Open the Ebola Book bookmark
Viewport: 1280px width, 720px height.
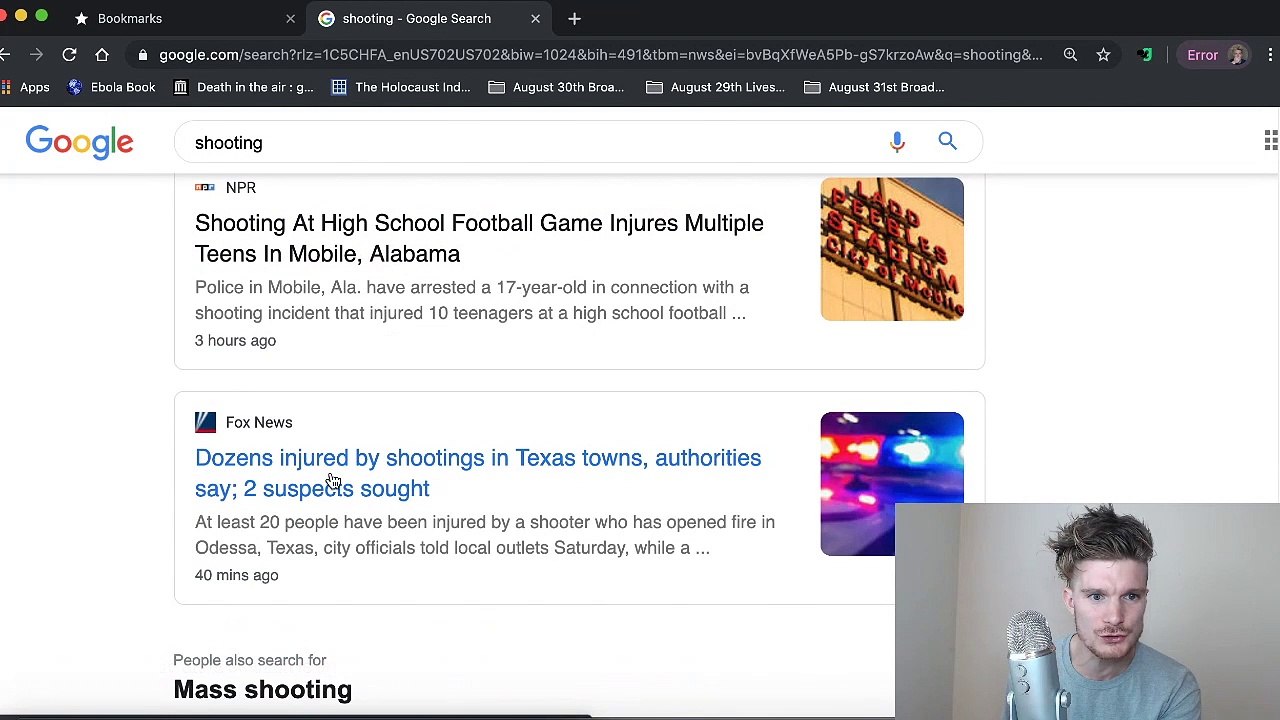click(111, 87)
